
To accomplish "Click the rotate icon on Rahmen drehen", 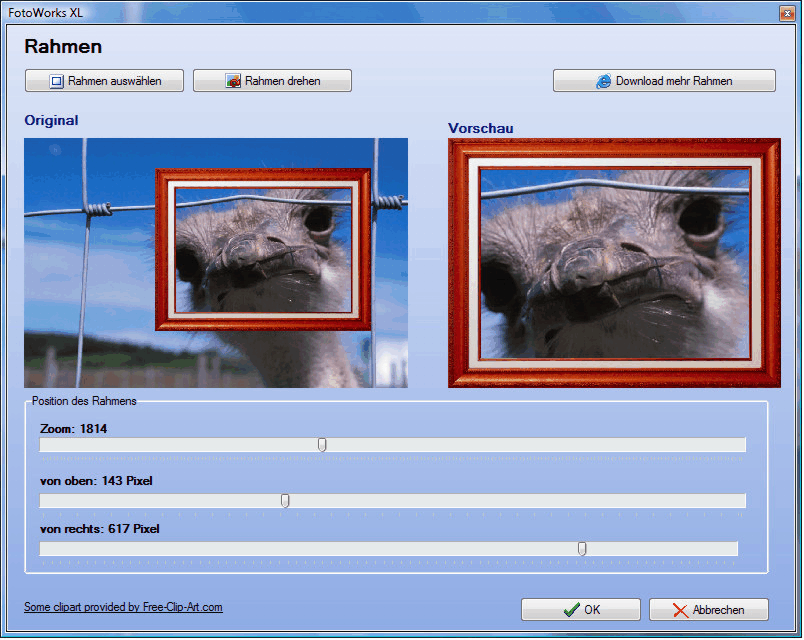I will [233, 81].
